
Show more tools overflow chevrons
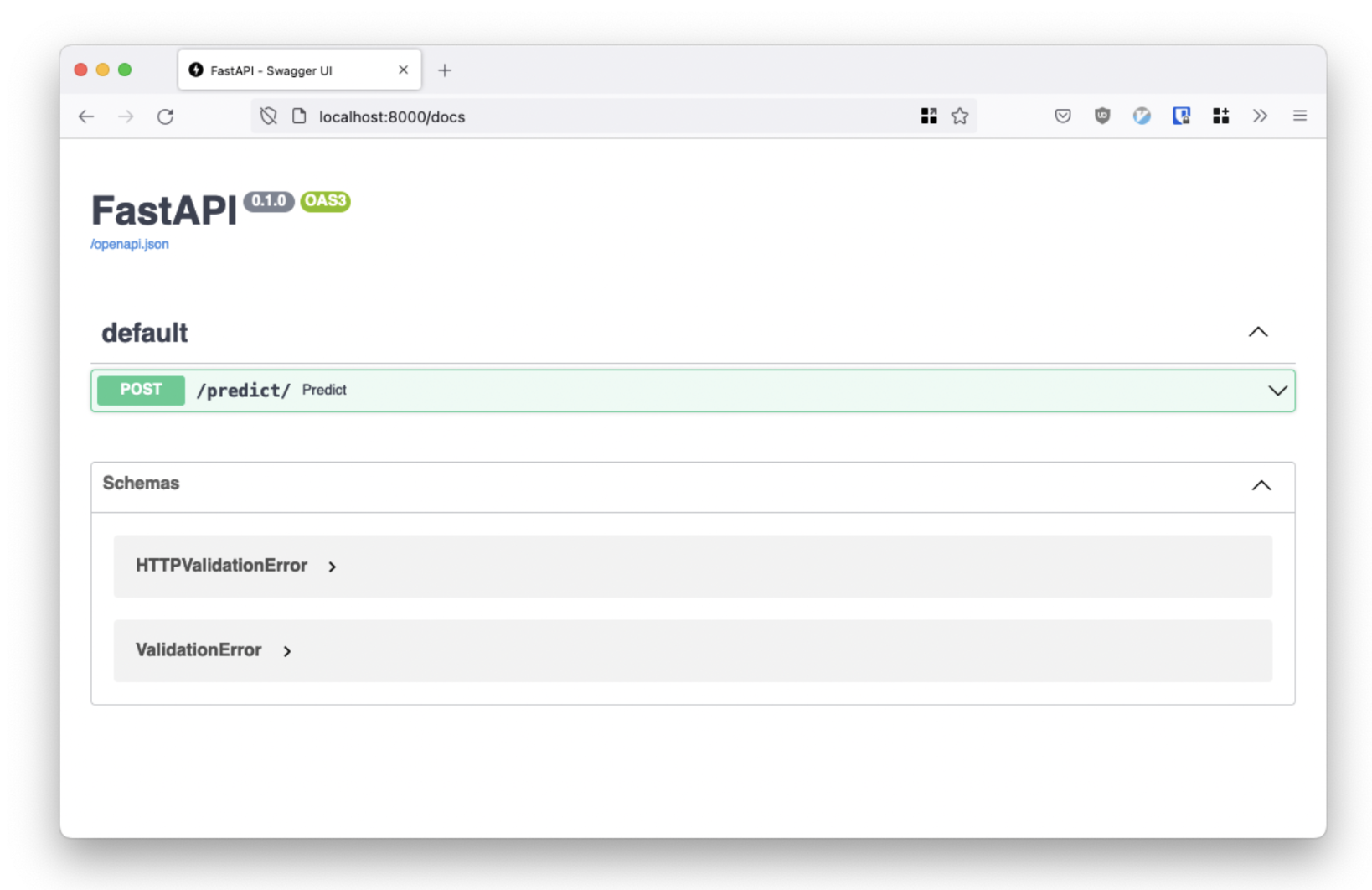point(1261,116)
